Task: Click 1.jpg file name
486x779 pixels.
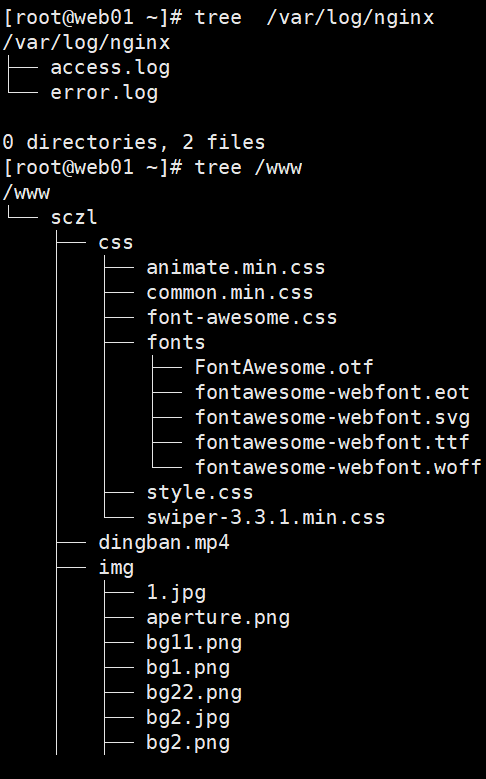Action: click(176, 592)
